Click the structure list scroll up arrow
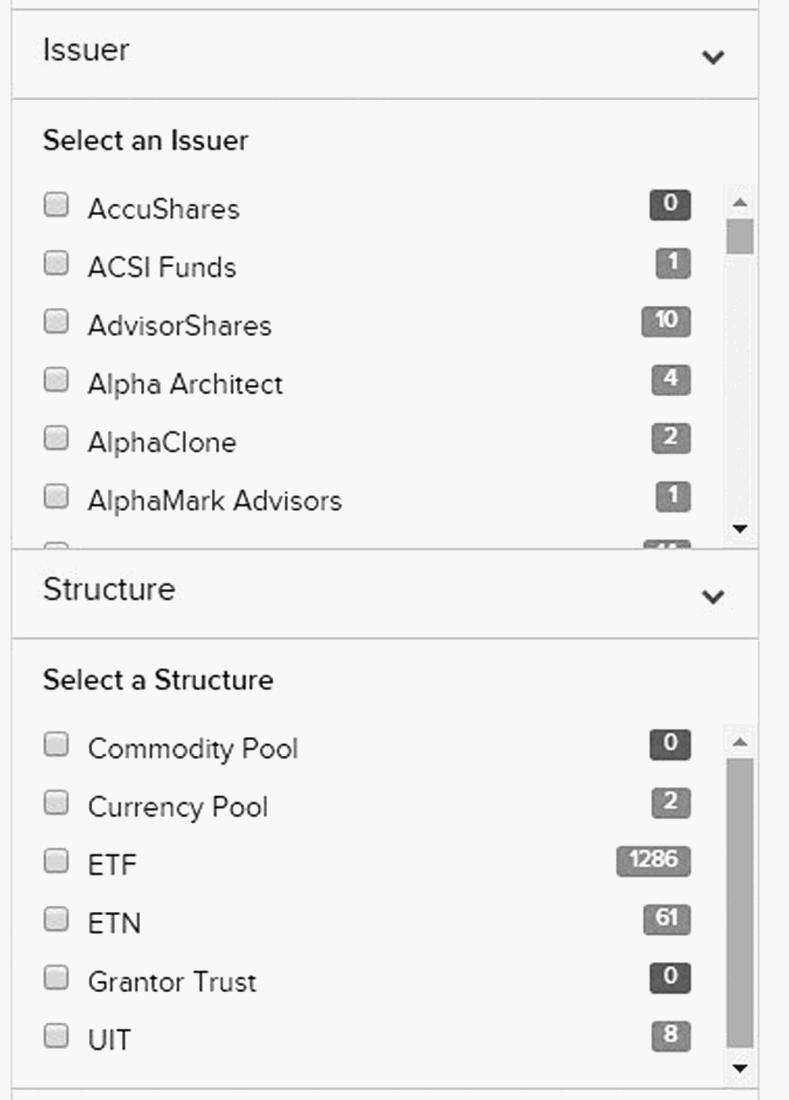789x1100 pixels. click(x=740, y=743)
